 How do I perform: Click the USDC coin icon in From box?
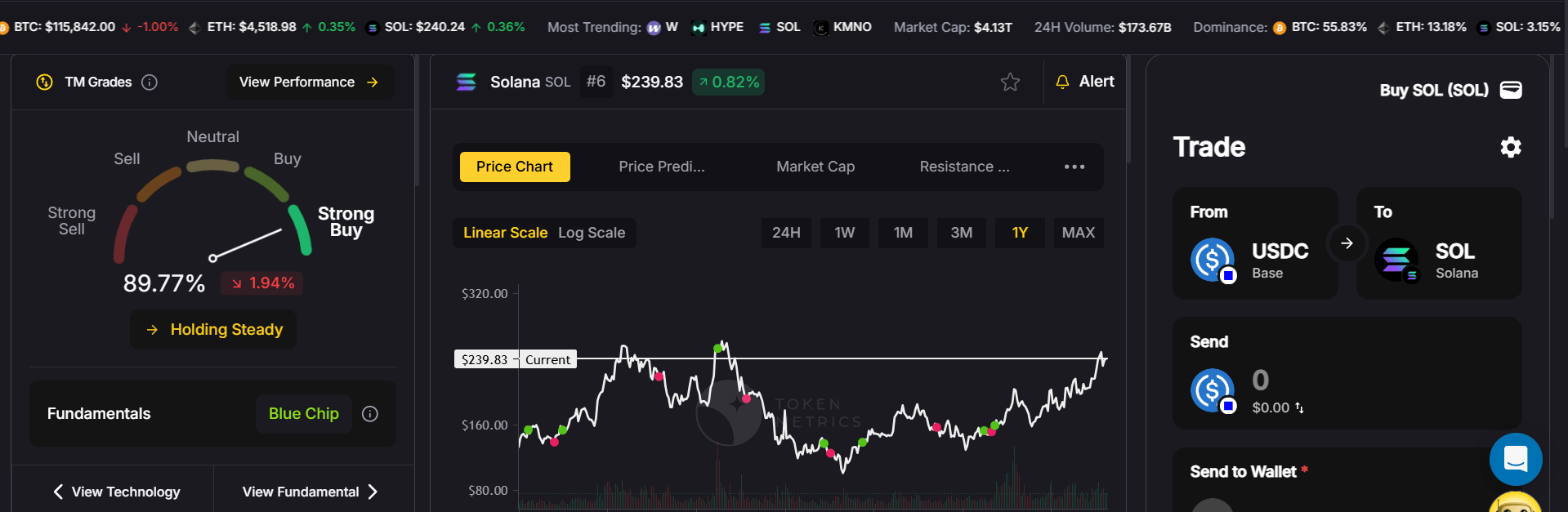tap(1213, 260)
